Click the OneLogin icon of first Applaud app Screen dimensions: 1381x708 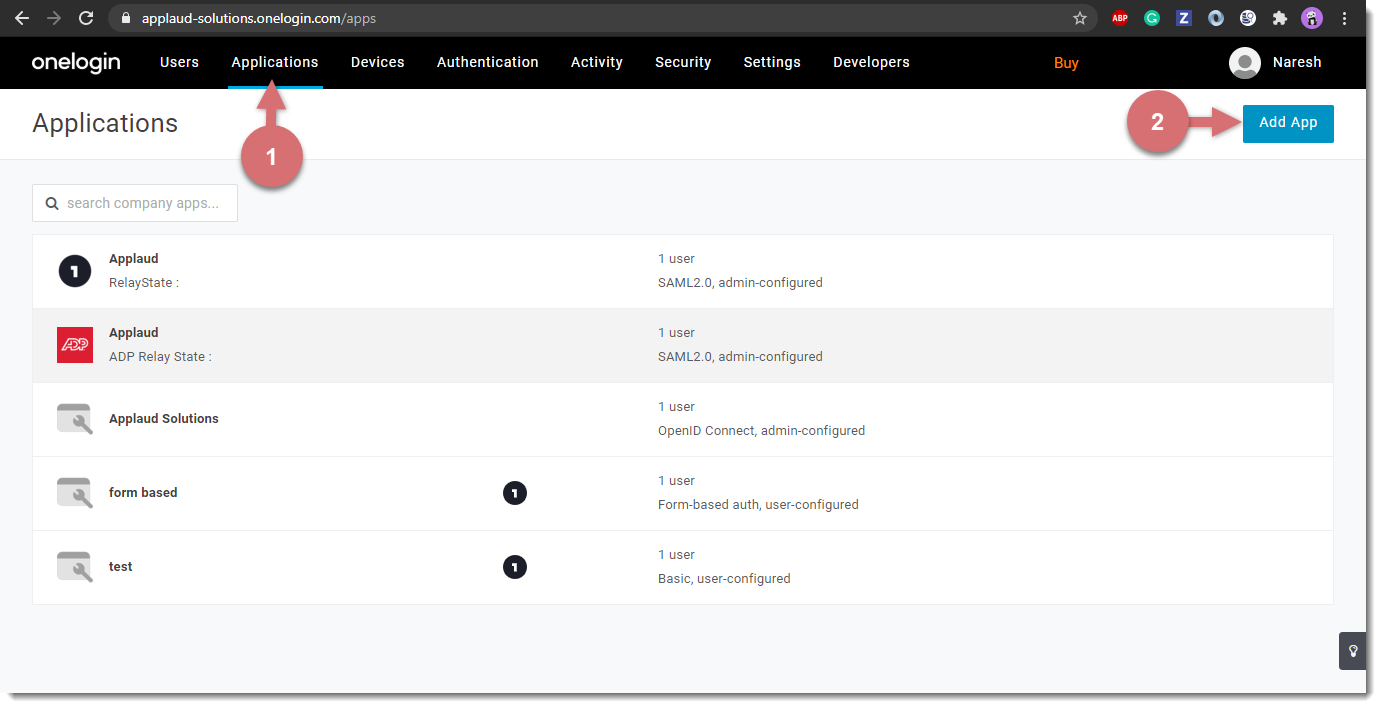pyautogui.click(x=75, y=271)
